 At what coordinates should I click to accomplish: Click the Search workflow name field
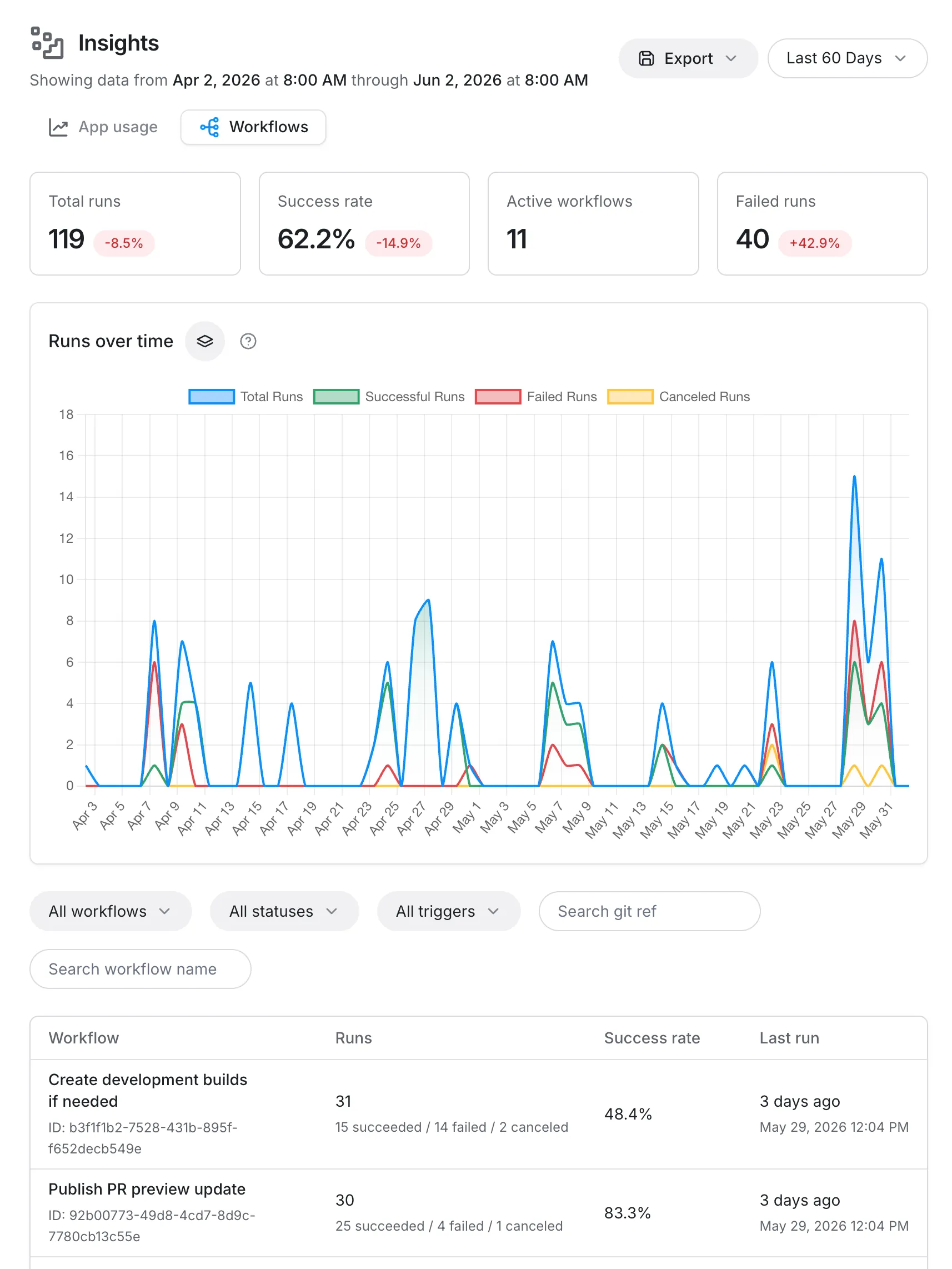coord(141,969)
